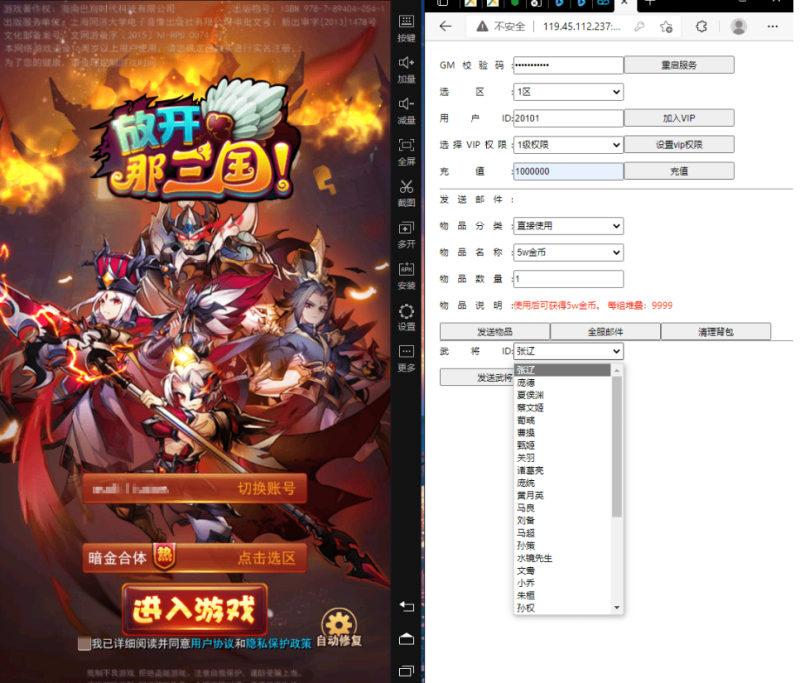
Task: Click the saved password key icon
Action: [639, 27]
